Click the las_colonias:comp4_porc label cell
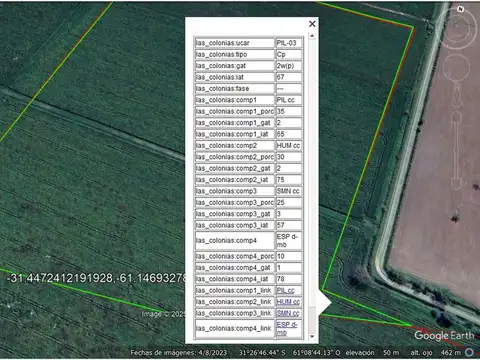This screenshot has height=360, width=480. 235,256
